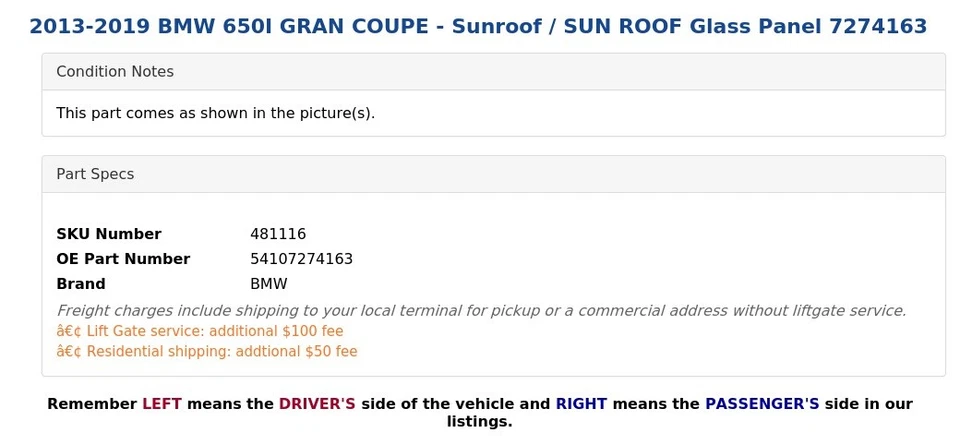
Task: Click the OE Part Number label
Action: coord(123,259)
